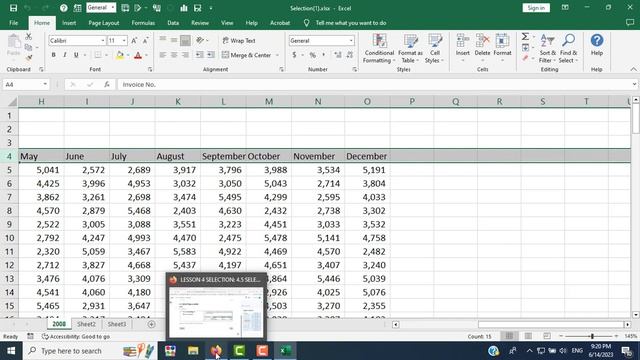Click the Name Box showing A4
This screenshot has width=640, height=360.
25,84
